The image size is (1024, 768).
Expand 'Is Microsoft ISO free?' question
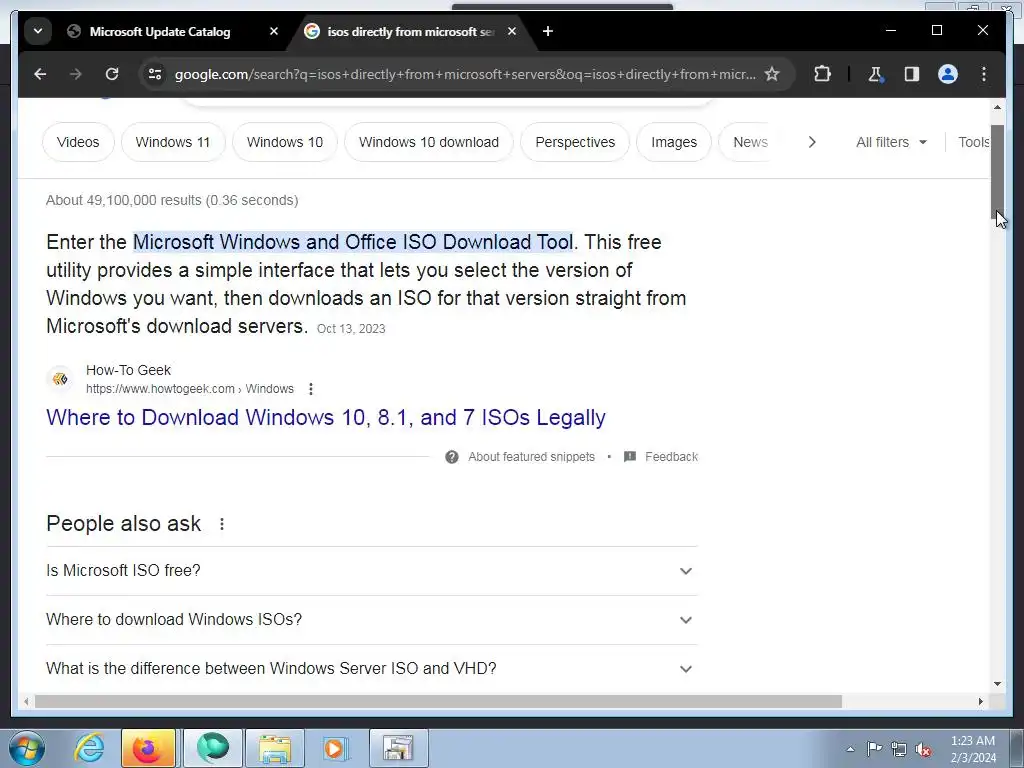(x=372, y=571)
